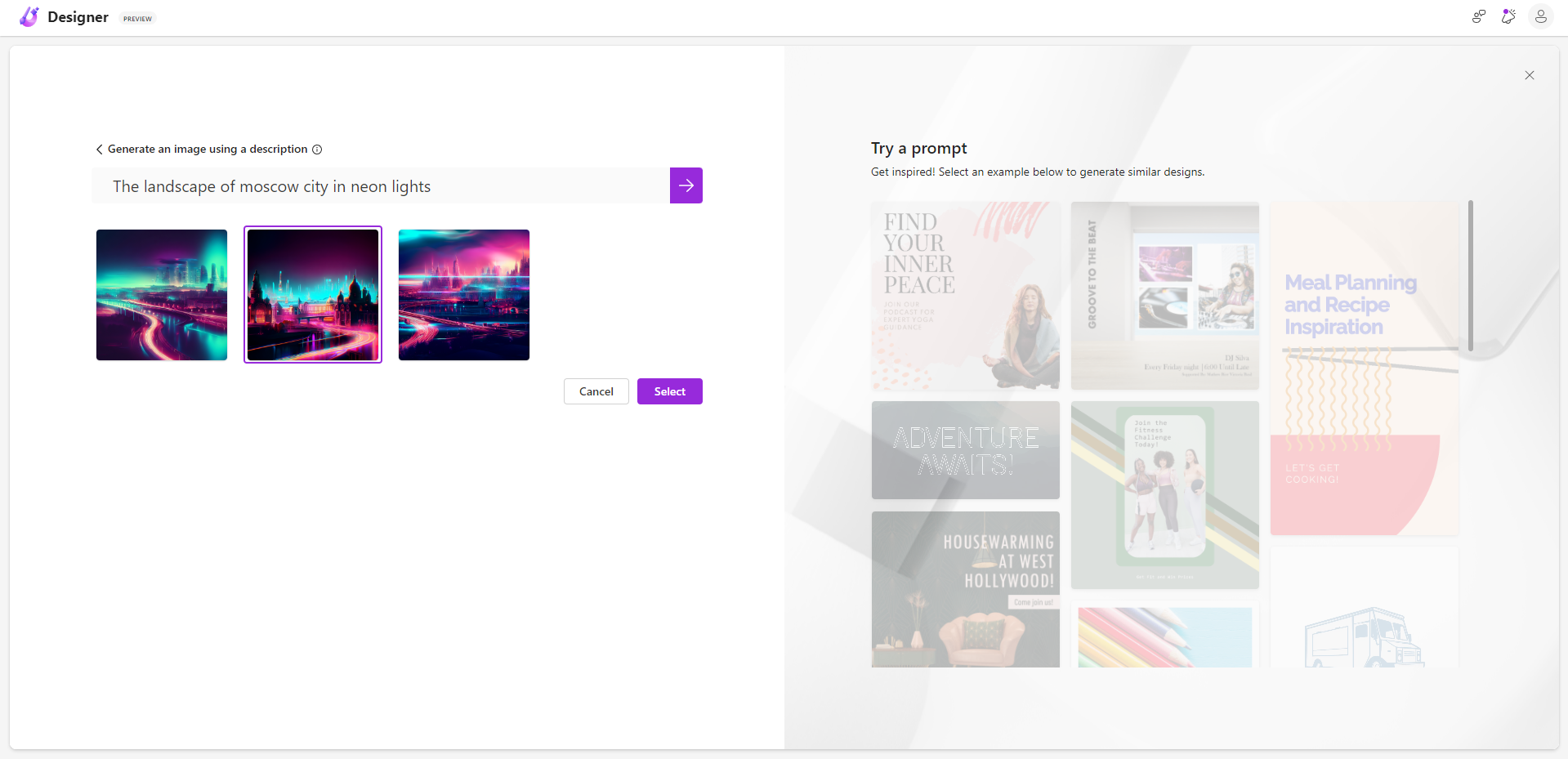The width and height of the screenshot is (1568, 759).
Task: Choose the Fitness Challenge example design
Action: pos(1165,495)
